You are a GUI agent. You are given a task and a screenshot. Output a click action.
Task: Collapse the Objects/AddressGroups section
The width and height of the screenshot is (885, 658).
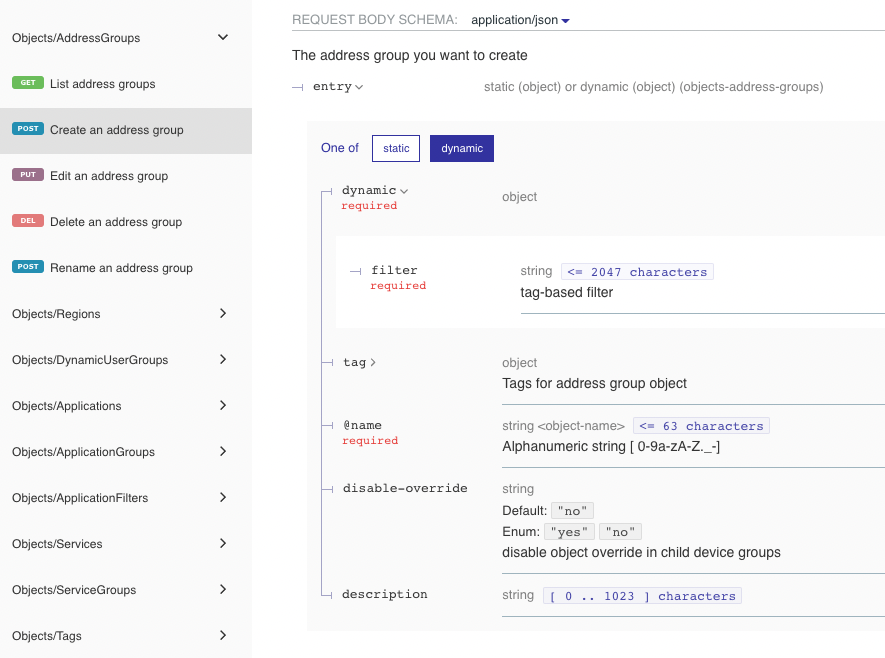pyautogui.click(x=223, y=38)
